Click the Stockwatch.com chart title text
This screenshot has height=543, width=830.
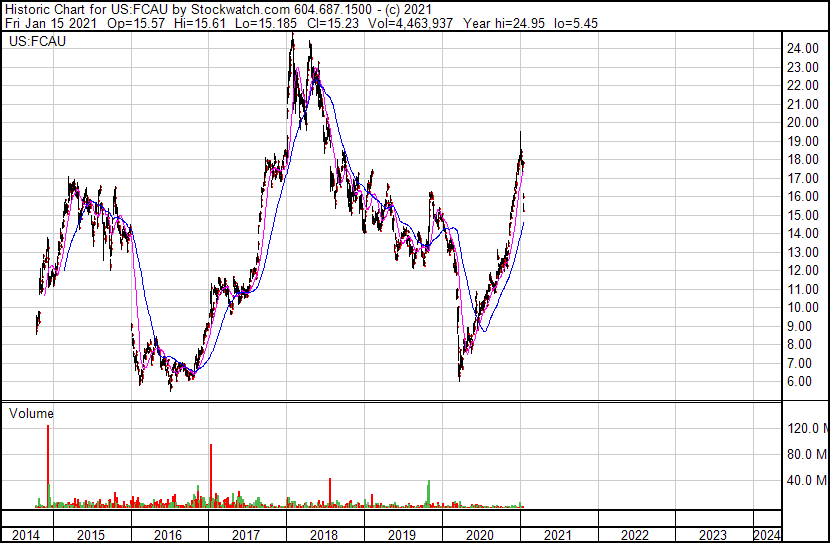point(240,10)
